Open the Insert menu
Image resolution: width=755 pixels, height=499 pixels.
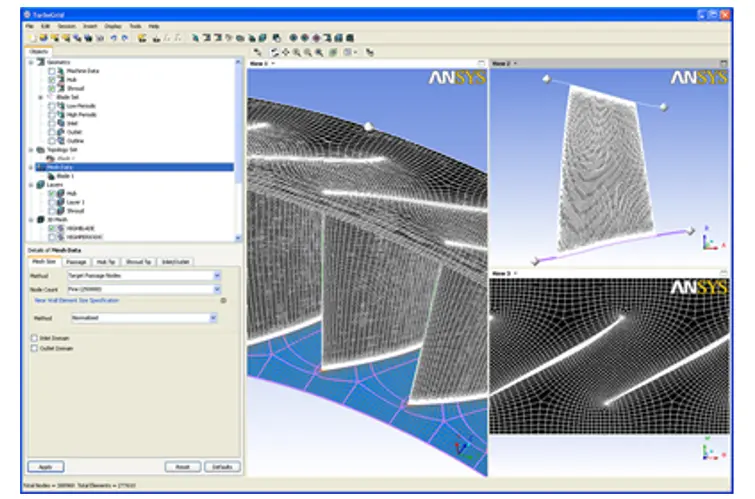tap(90, 25)
